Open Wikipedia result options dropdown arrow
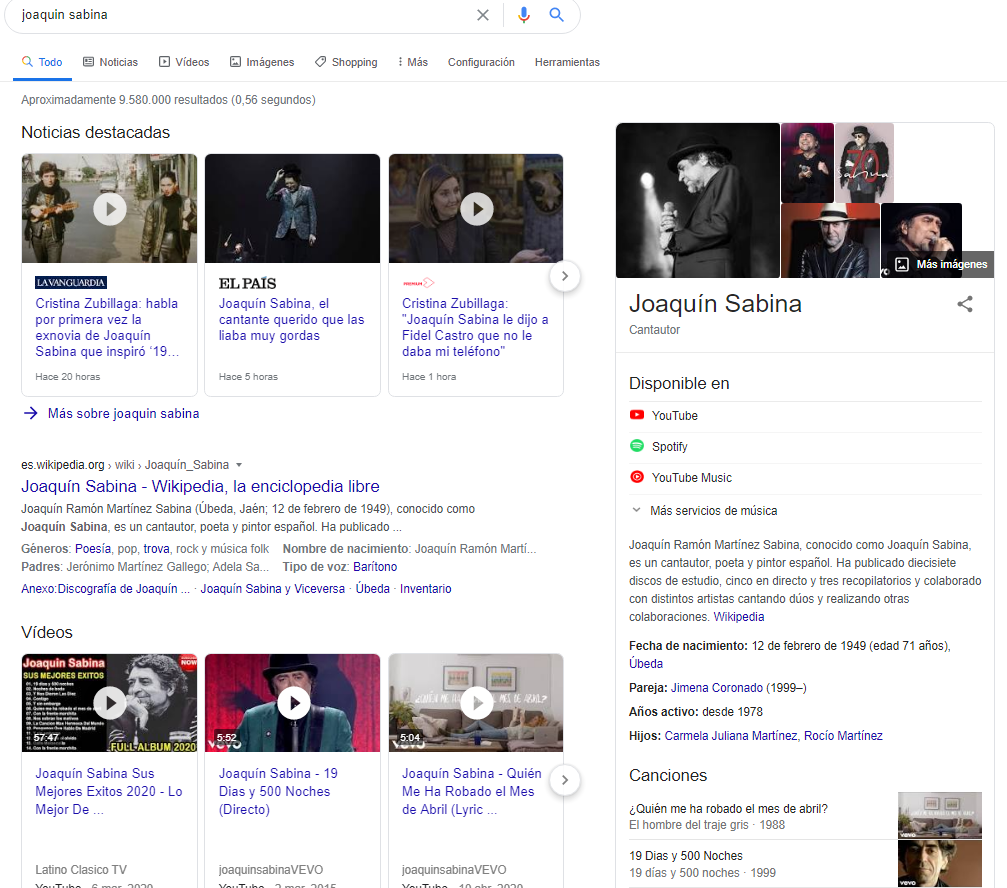The image size is (1007, 888). coord(239,465)
